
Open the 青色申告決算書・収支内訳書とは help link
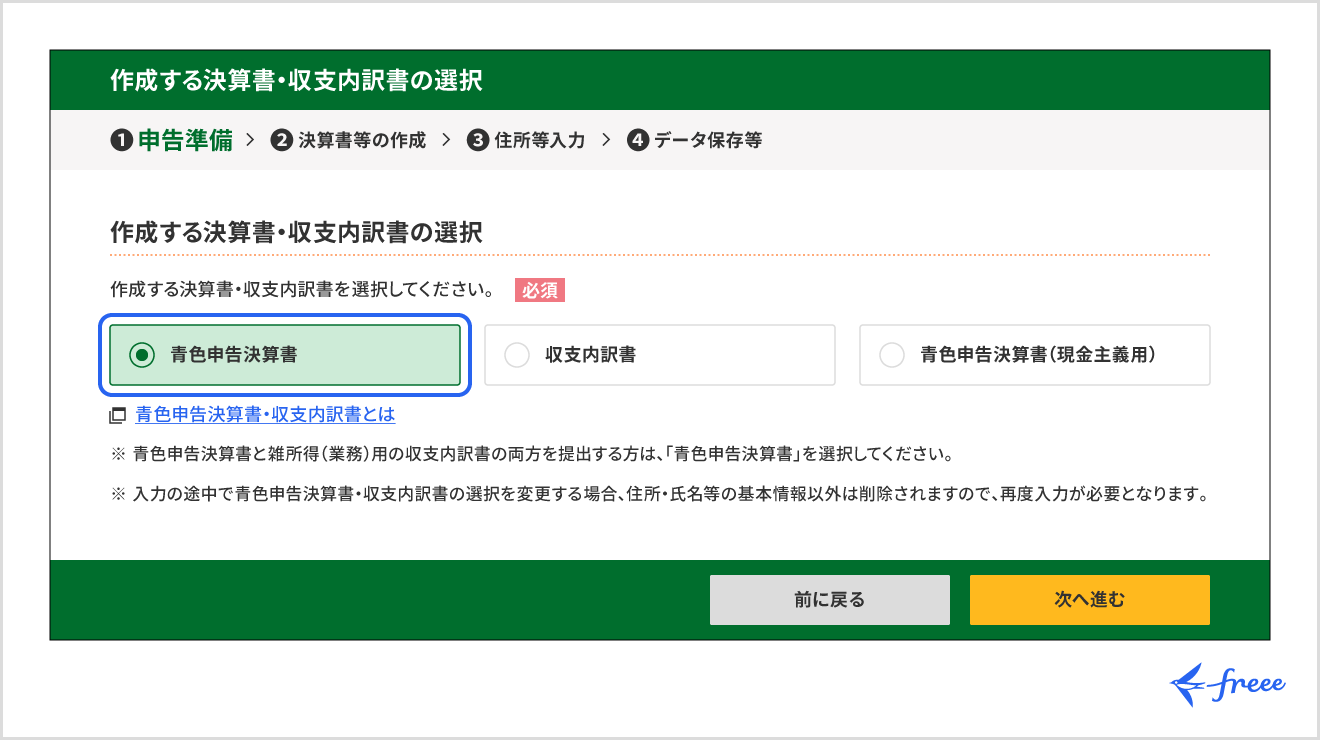pos(263,414)
